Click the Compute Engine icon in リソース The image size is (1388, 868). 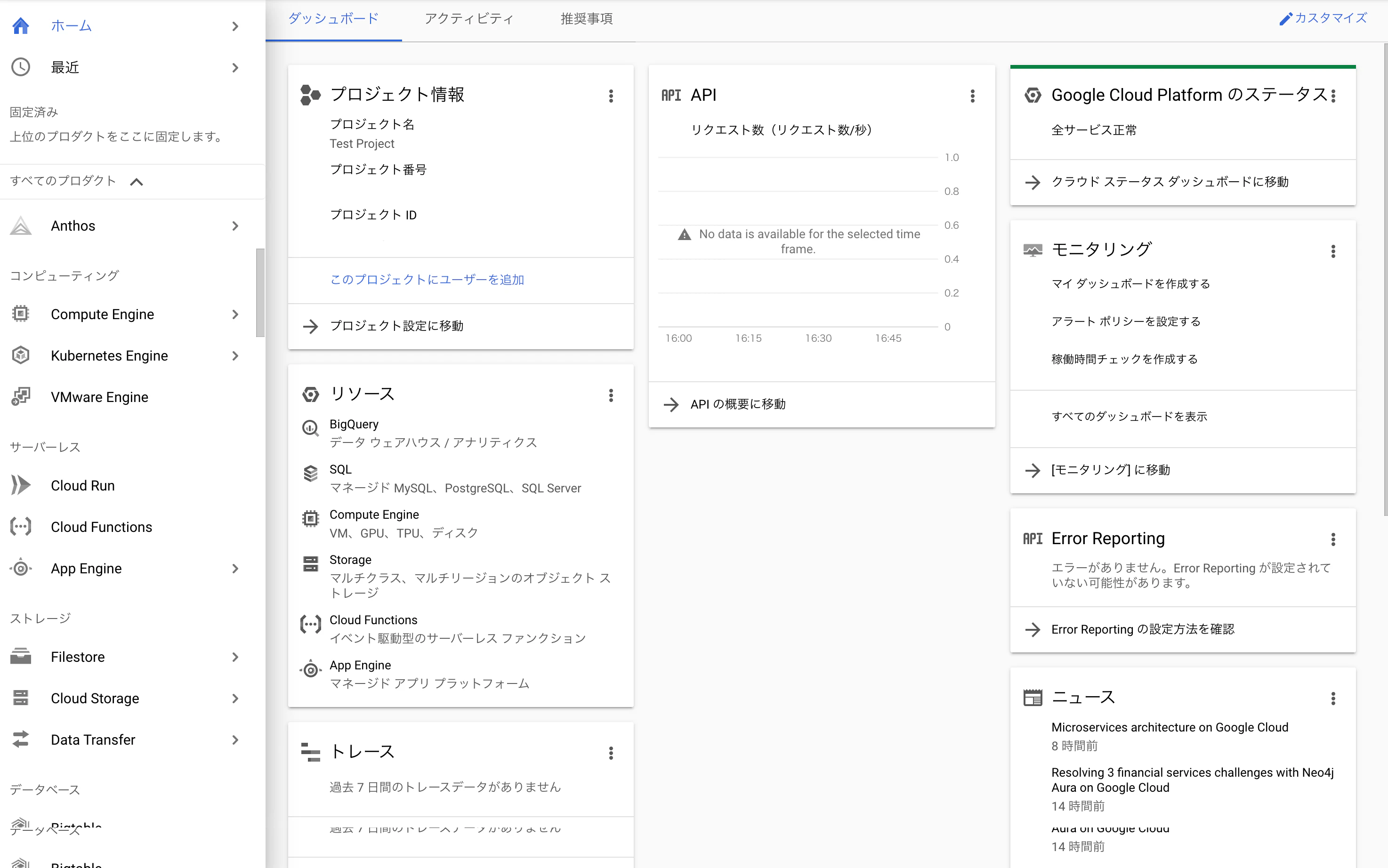pos(311,518)
